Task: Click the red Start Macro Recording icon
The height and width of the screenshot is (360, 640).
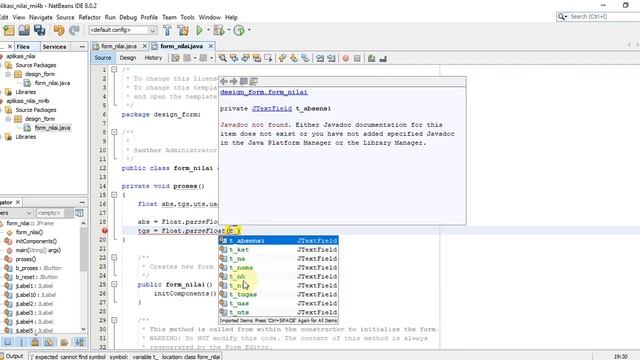Action: [346, 58]
